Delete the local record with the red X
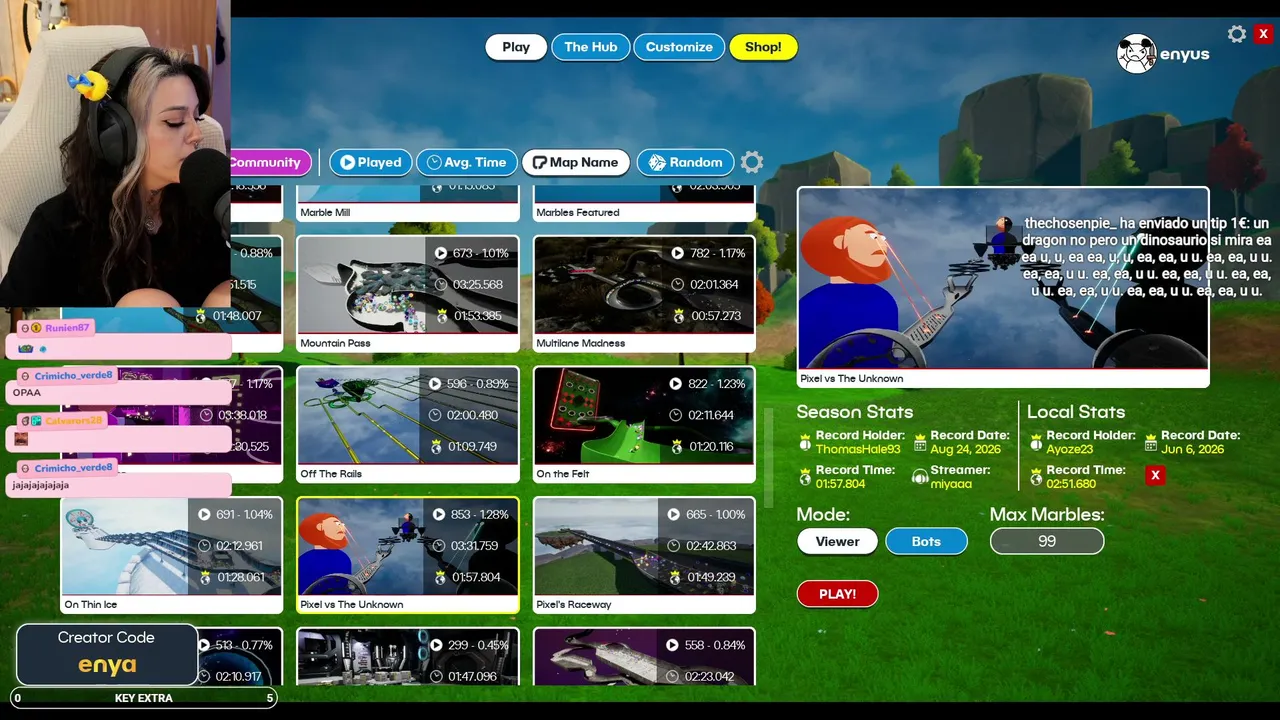 click(x=1155, y=475)
